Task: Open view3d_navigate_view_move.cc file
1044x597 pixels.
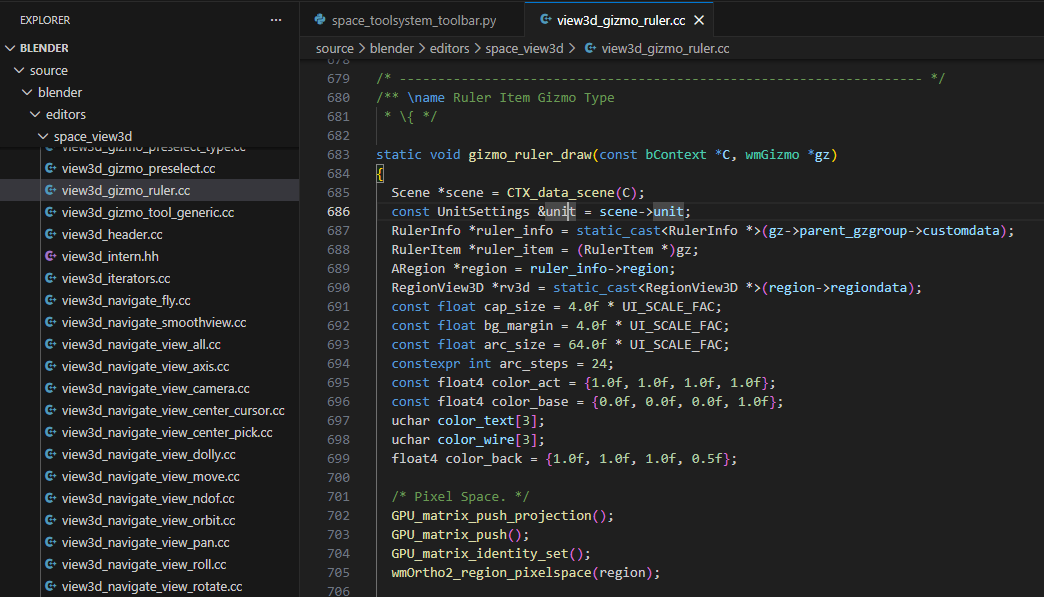Action: (149, 476)
